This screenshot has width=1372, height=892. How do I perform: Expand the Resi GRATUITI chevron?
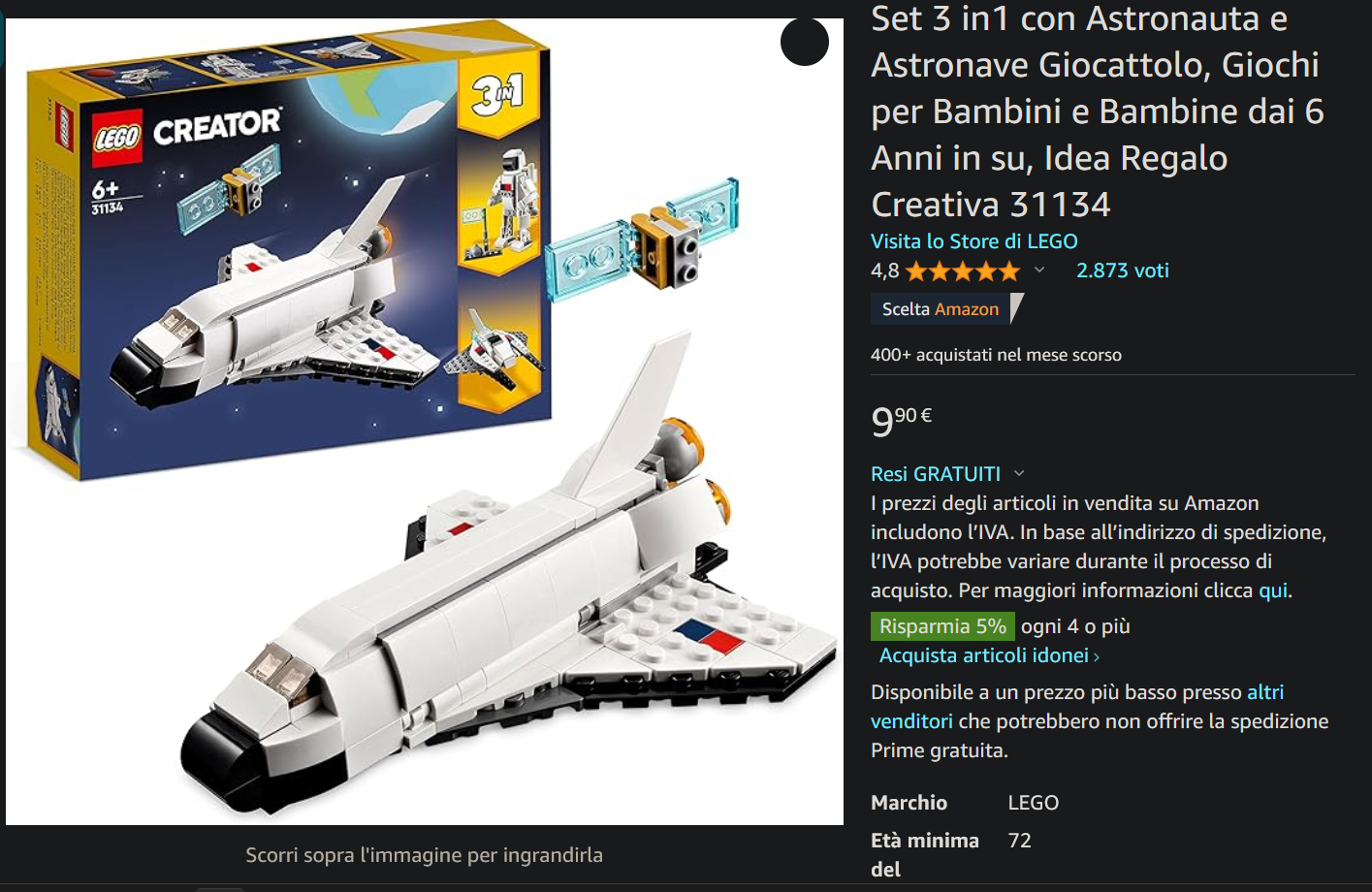click(x=1019, y=473)
